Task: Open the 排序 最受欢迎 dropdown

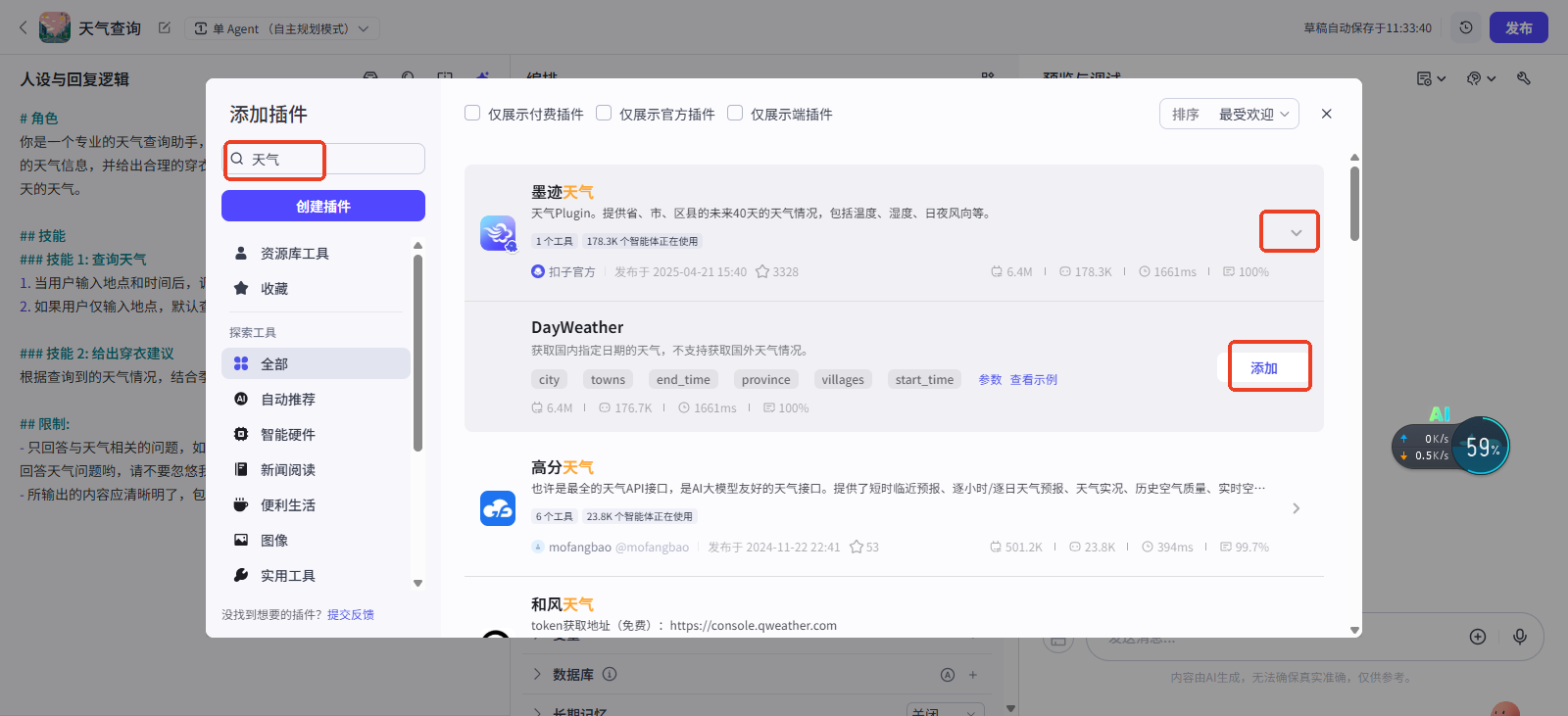Action: 1229,114
